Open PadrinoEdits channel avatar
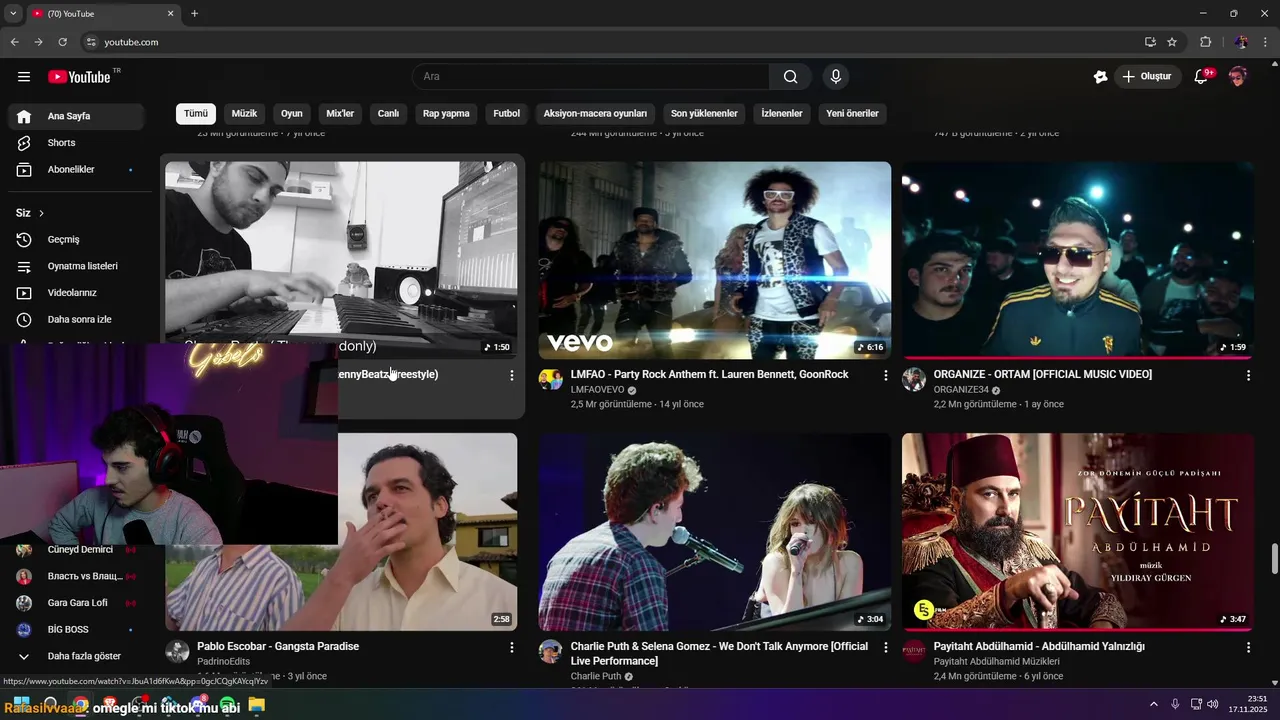Image resolution: width=1280 pixels, height=720 pixels. [x=177, y=651]
